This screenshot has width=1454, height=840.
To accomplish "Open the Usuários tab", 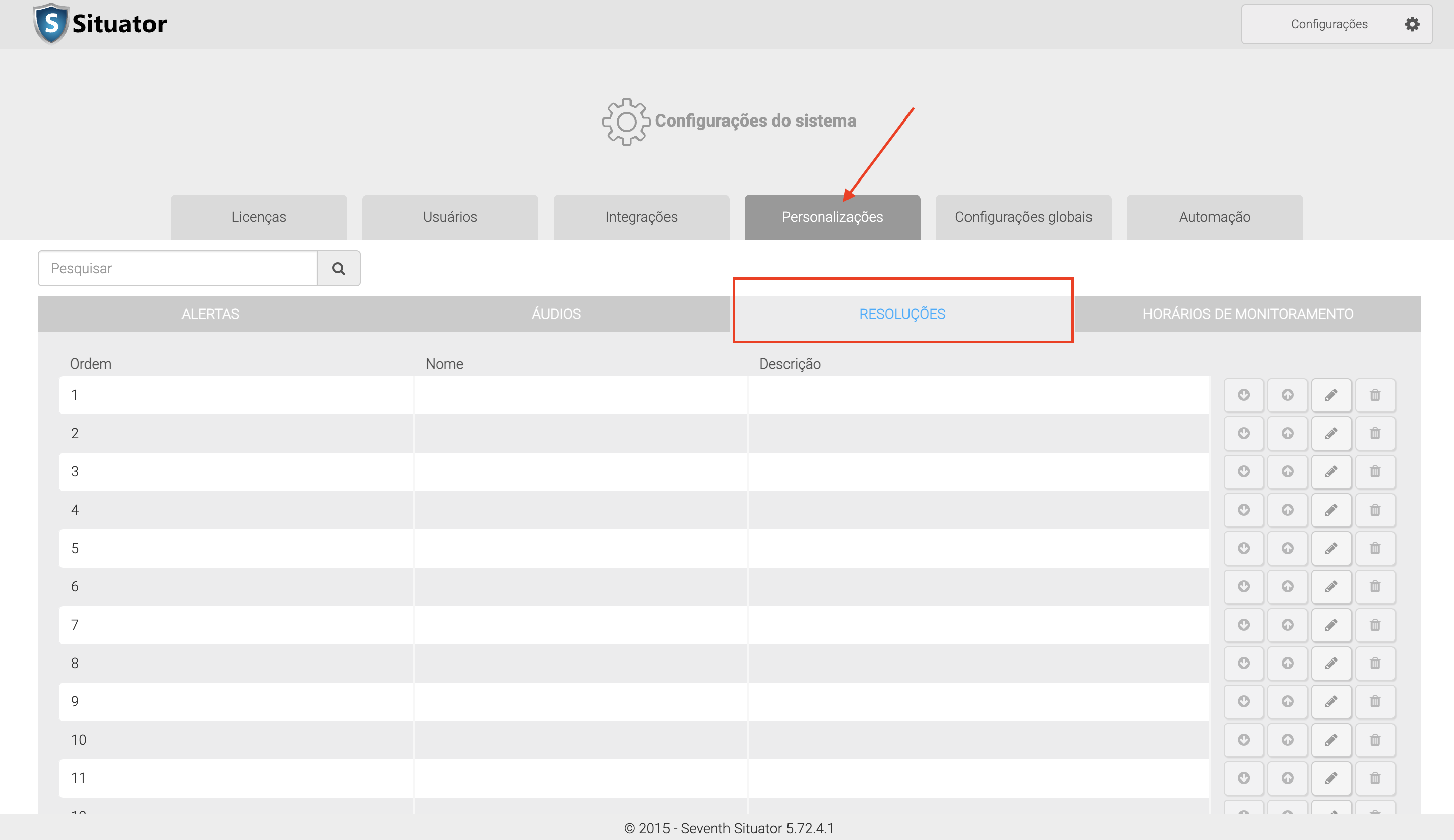I will click(450, 217).
